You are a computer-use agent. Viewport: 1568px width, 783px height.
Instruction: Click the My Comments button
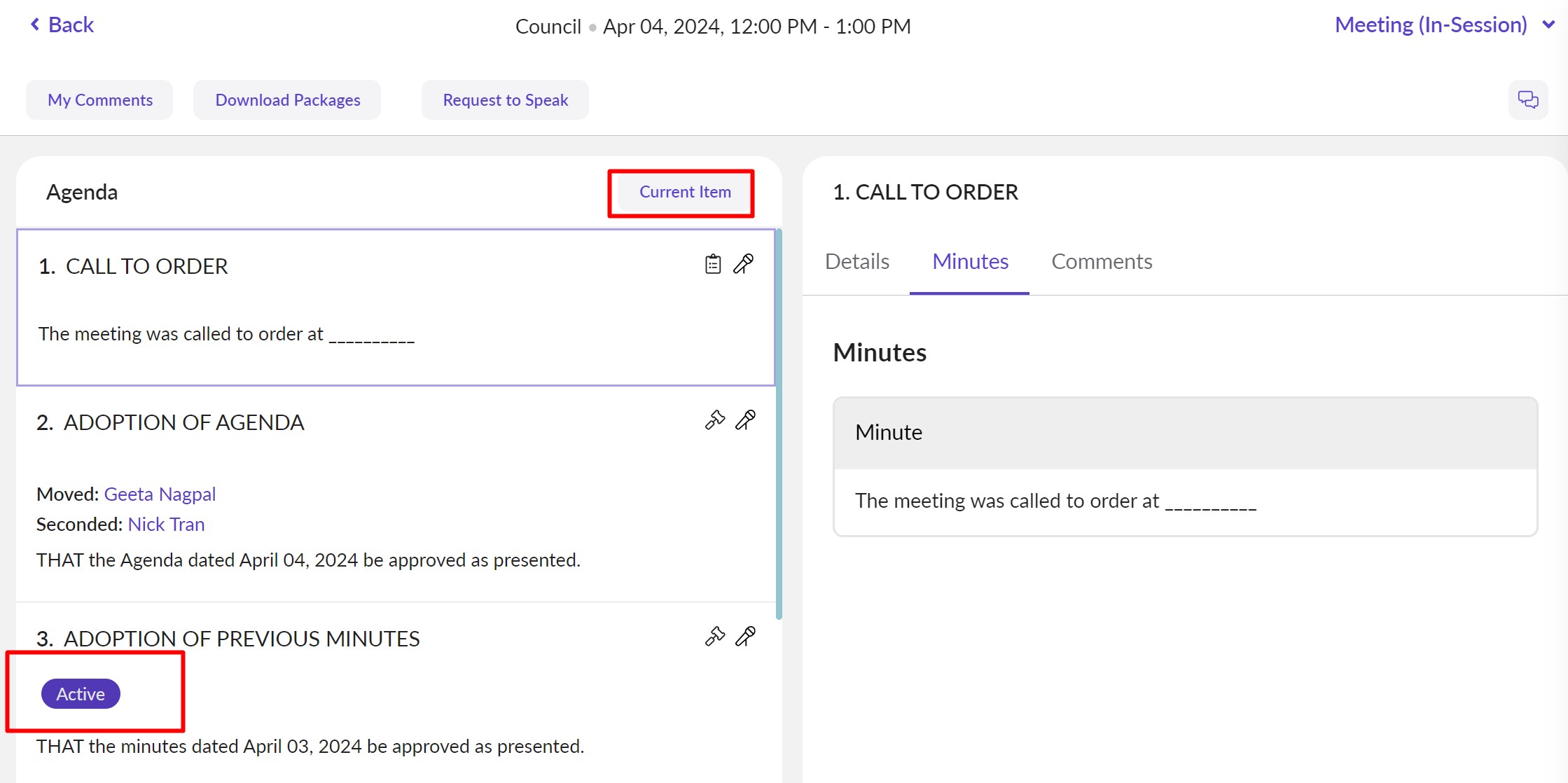coord(99,100)
